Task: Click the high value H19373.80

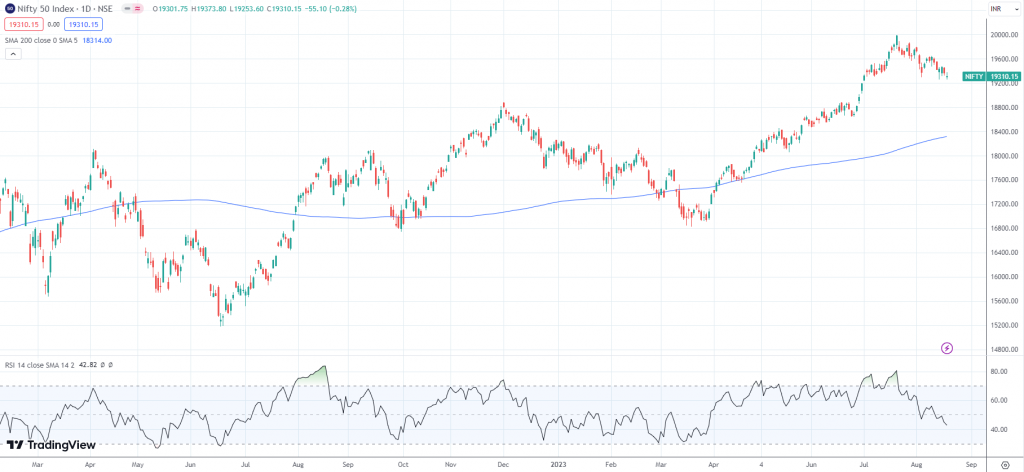Action: point(208,8)
